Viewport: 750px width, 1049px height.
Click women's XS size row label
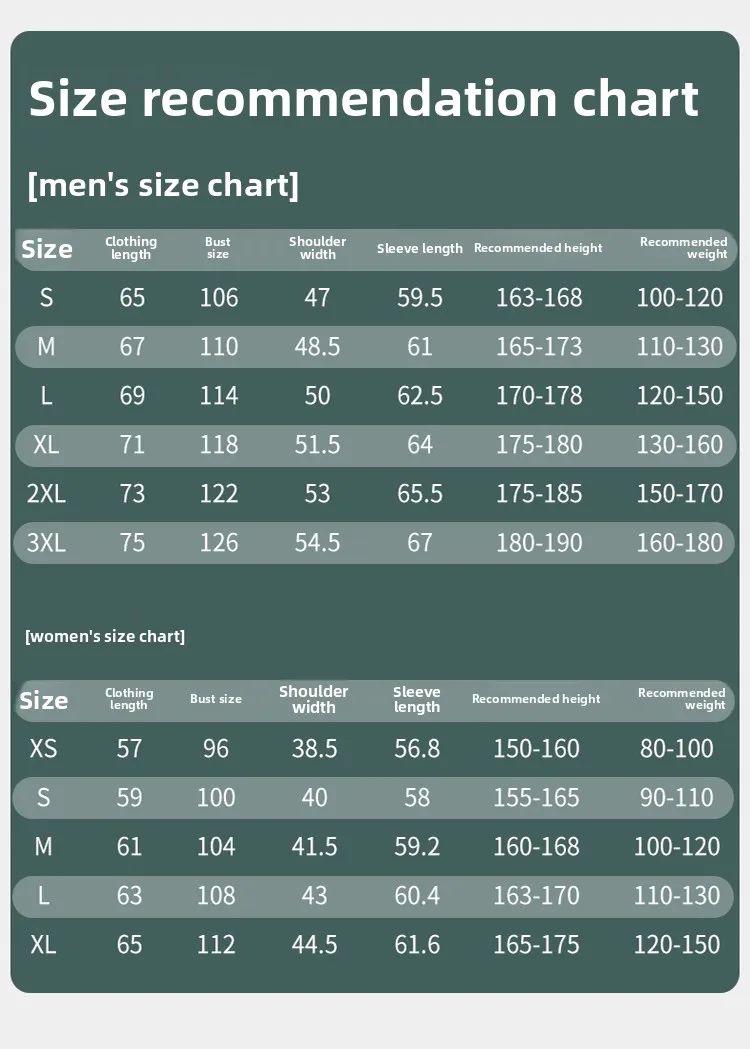44,749
